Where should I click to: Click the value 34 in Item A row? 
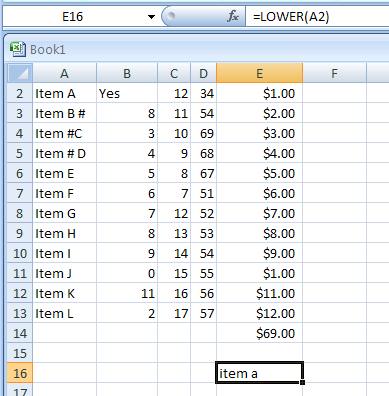[203, 93]
